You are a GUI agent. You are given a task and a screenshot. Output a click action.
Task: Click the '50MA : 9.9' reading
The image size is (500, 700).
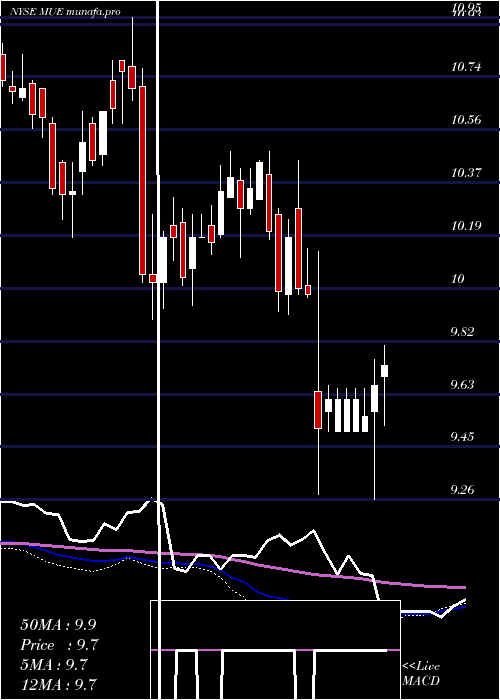(58, 625)
